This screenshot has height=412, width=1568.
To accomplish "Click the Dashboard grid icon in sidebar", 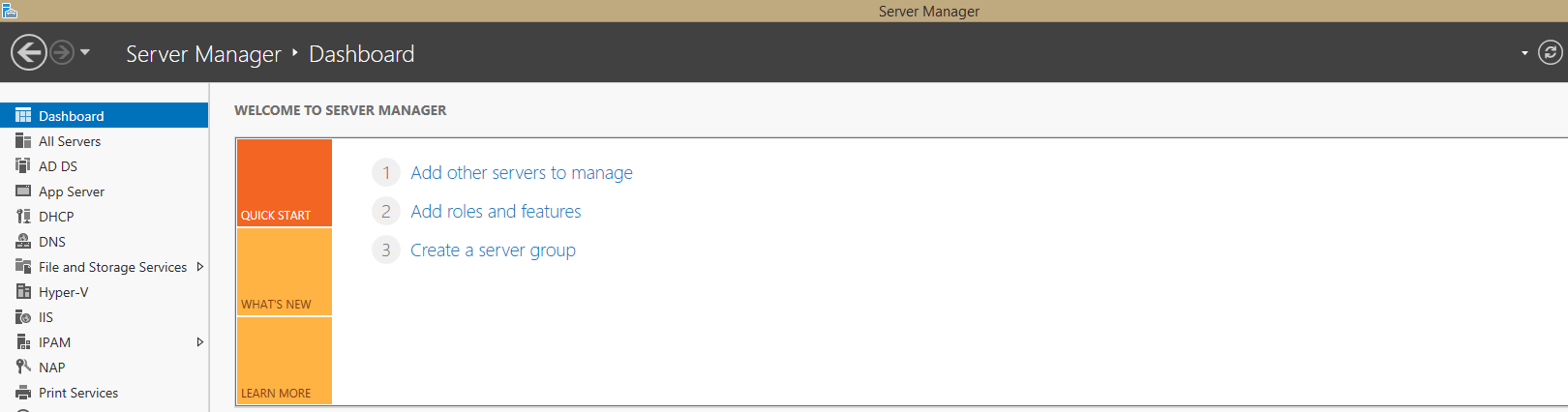I will point(23,115).
